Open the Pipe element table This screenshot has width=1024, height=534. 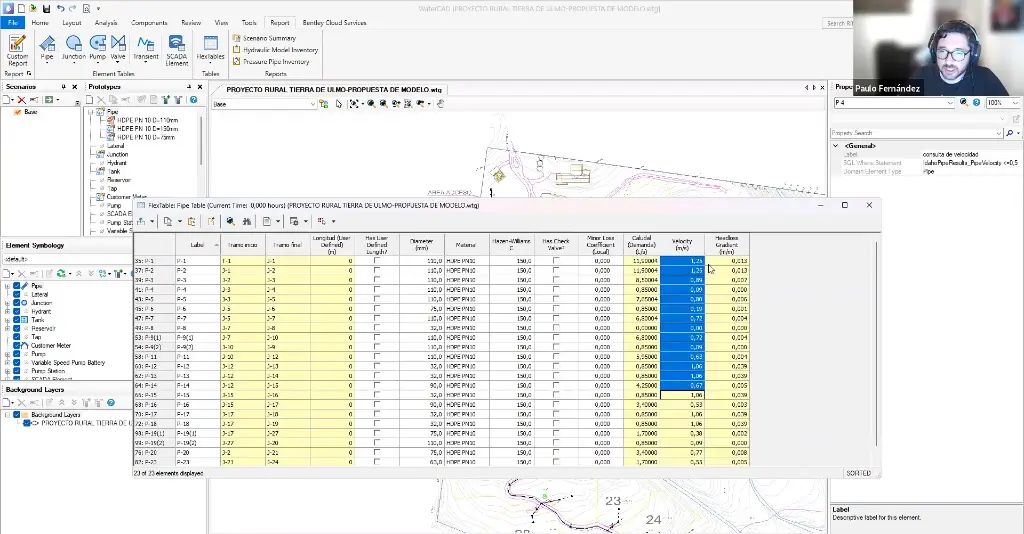click(47, 49)
